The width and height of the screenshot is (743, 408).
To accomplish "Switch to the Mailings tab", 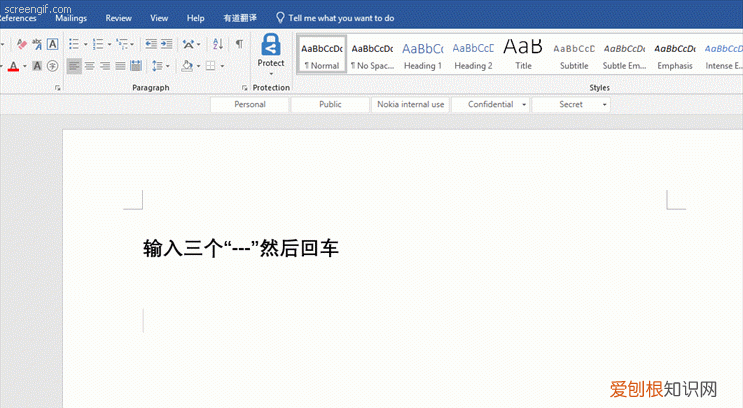I will tap(70, 18).
